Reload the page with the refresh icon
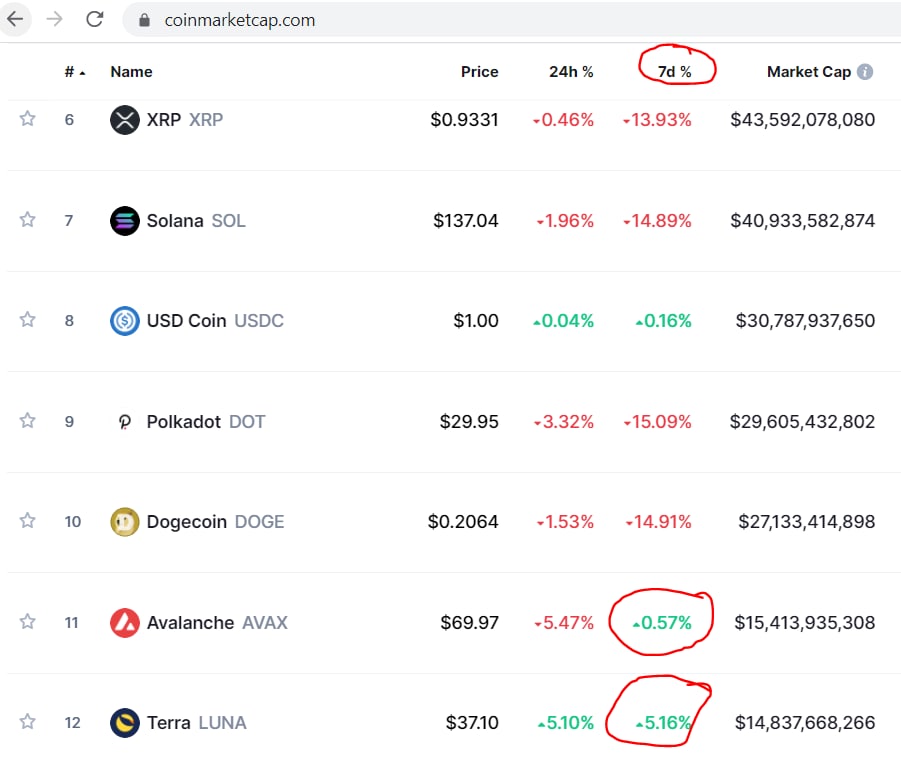901x773 pixels. tap(95, 20)
